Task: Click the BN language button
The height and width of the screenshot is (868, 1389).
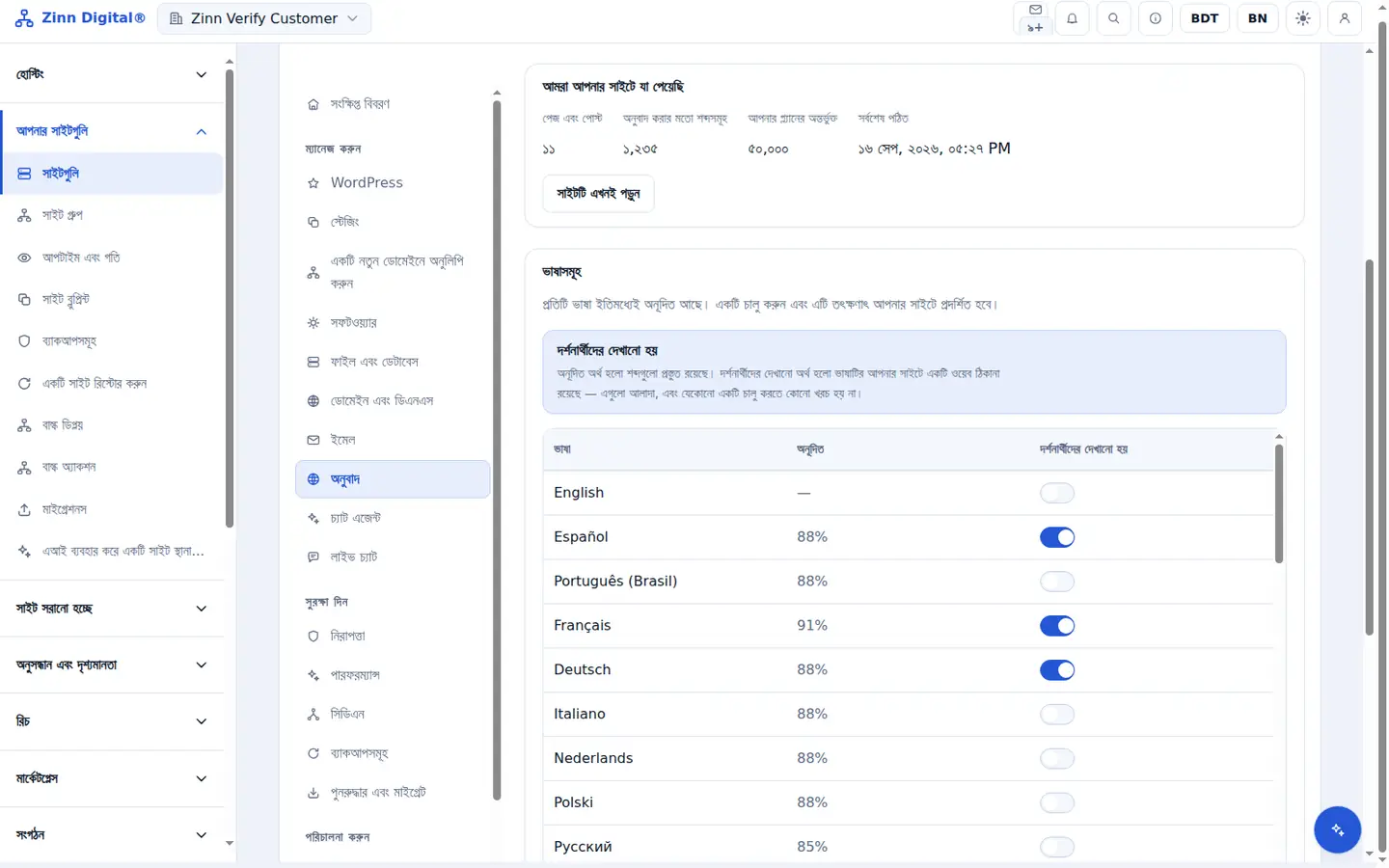Action: (1258, 18)
